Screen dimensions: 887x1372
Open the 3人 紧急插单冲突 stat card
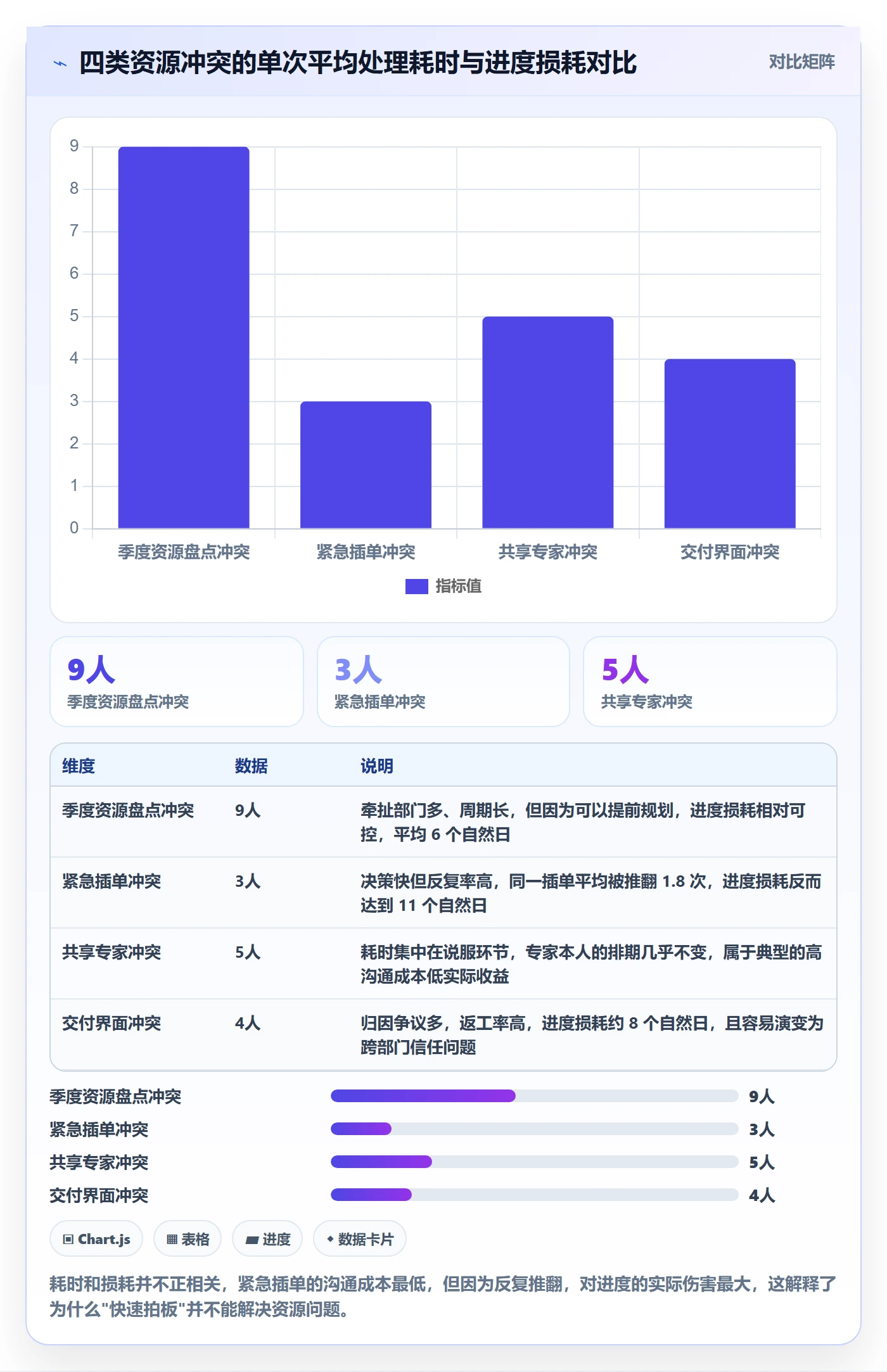pyautogui.click(x=443, y=682)
